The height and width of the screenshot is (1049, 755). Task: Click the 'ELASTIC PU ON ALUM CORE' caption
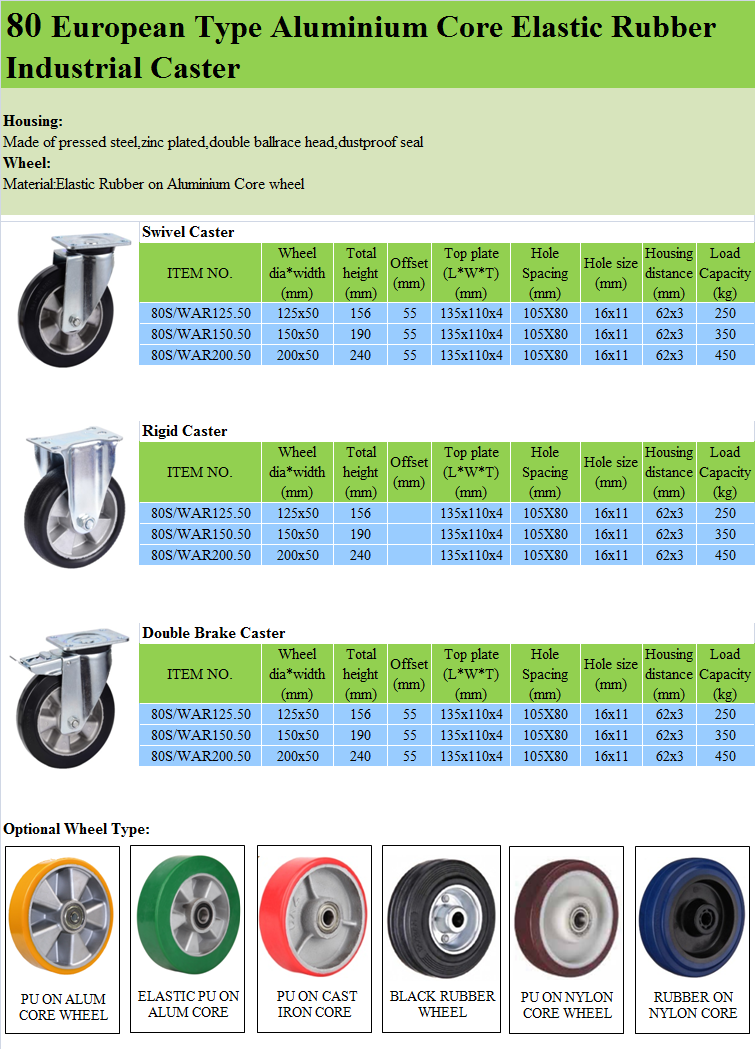coord(188,1004)
